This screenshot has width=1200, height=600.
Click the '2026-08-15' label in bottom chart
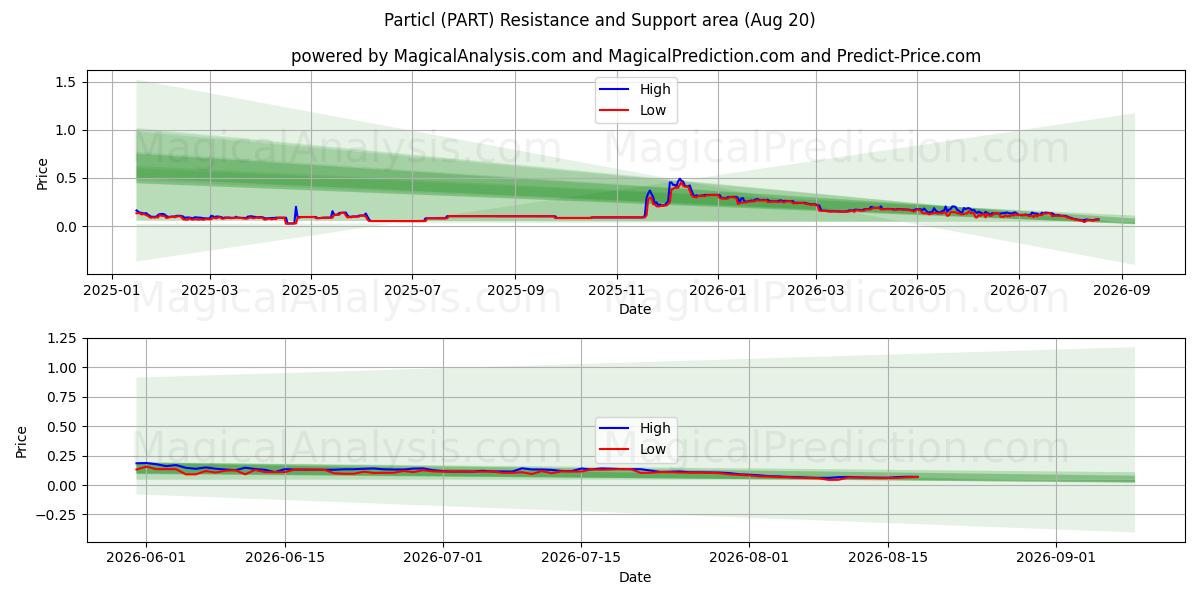[x=888, y=558]
